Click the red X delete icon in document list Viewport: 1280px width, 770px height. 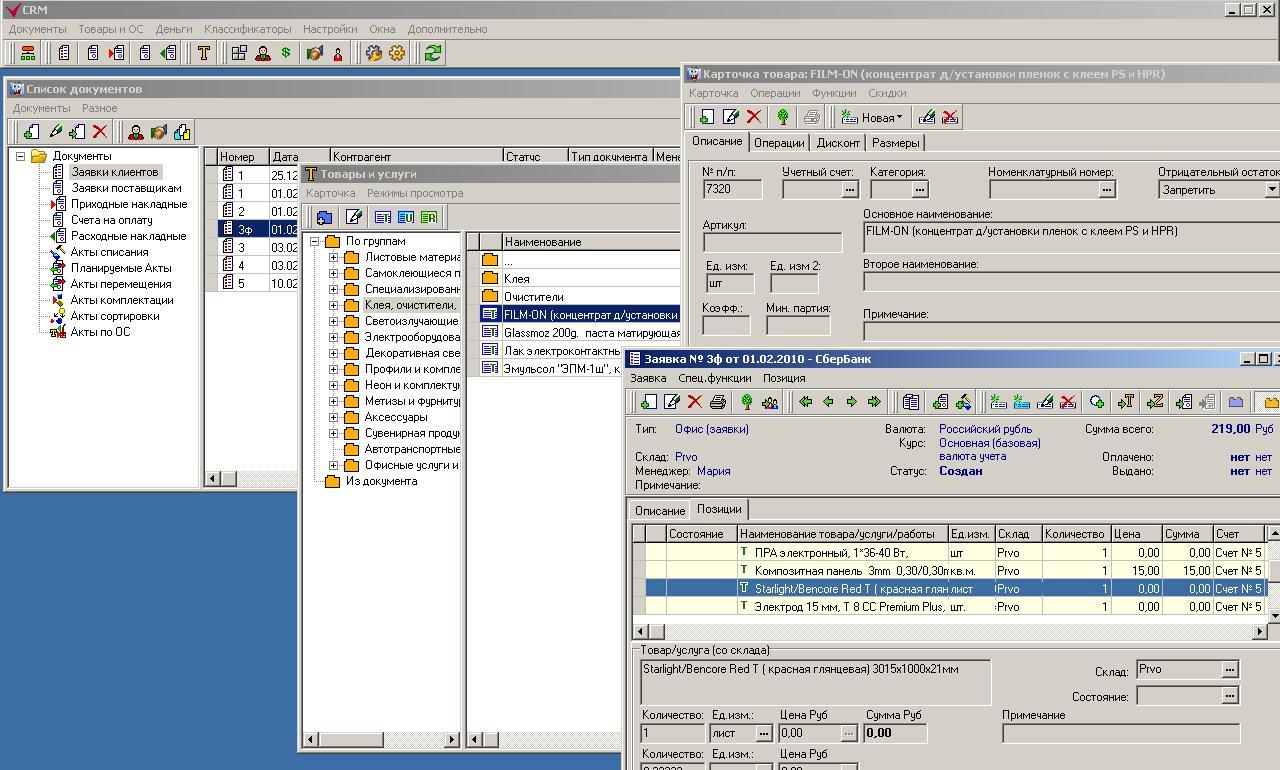(100, 132)
